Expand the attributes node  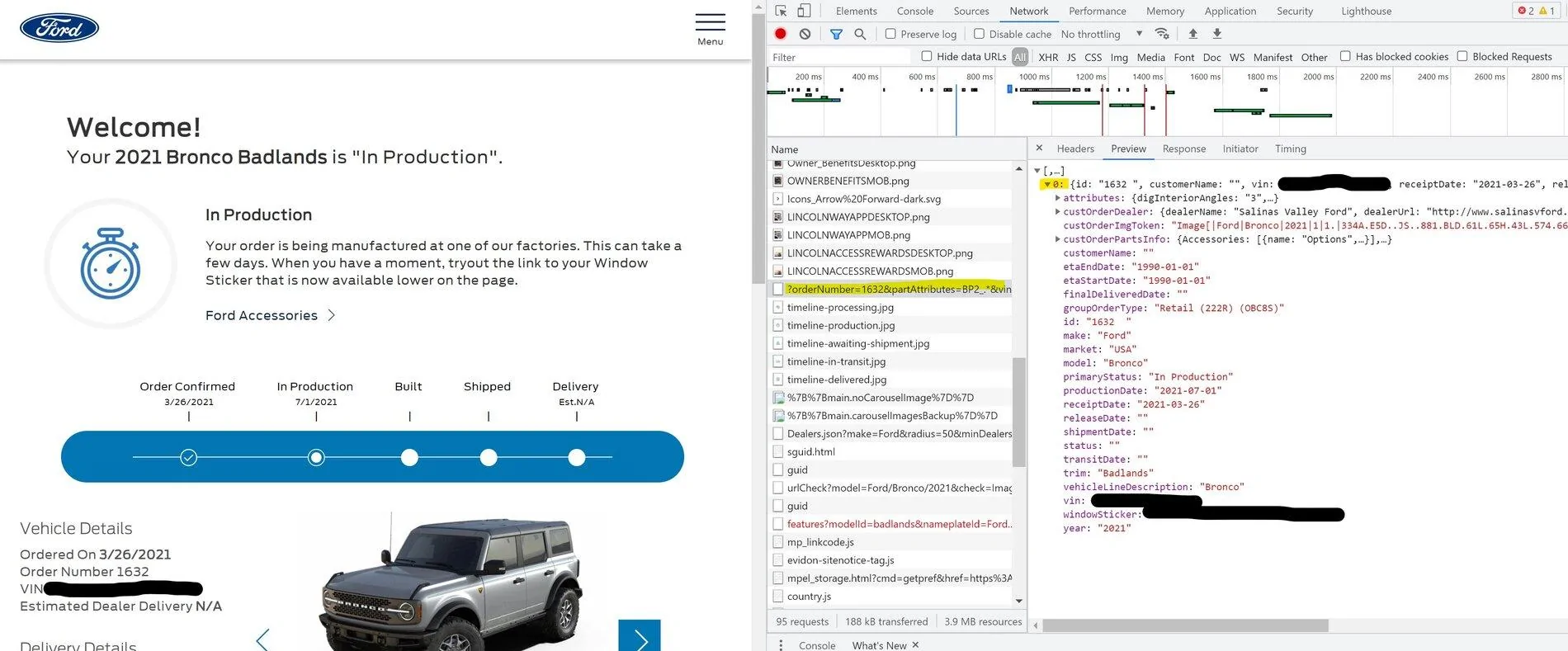(1058, 198)
